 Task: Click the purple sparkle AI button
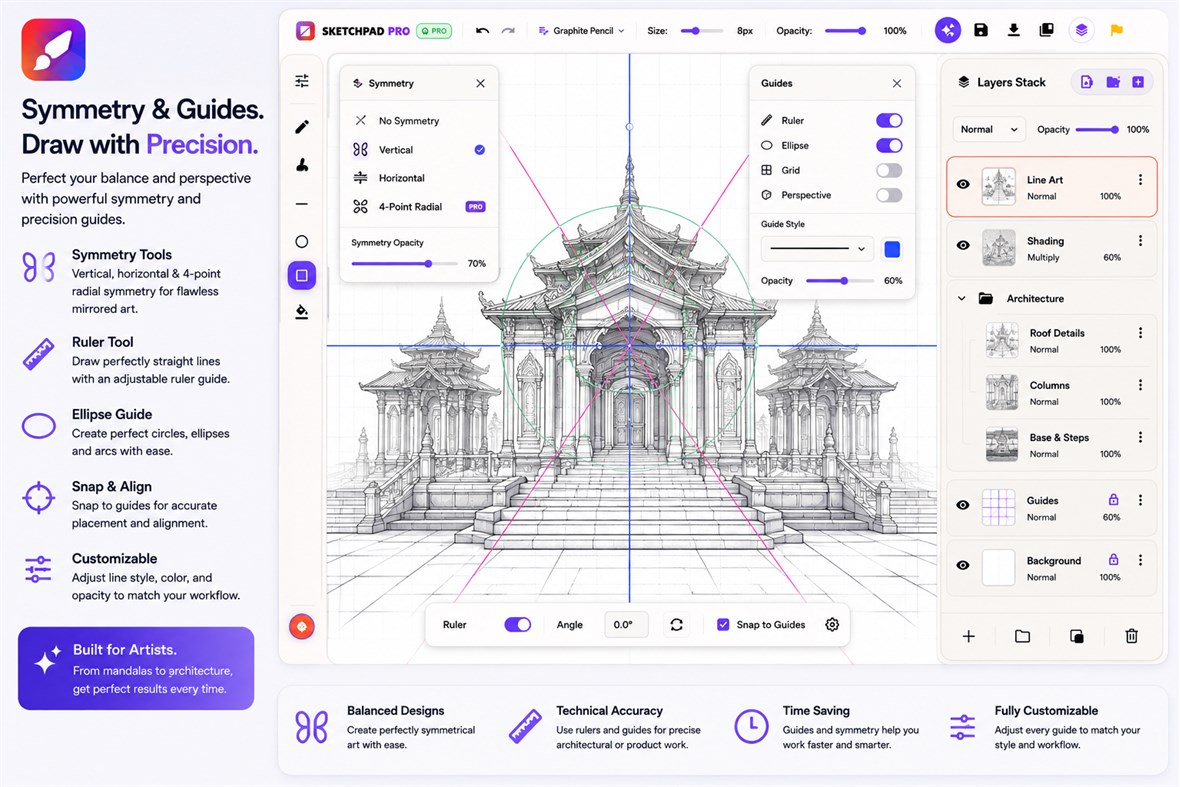pyautogui.click(x=947, y=30)
